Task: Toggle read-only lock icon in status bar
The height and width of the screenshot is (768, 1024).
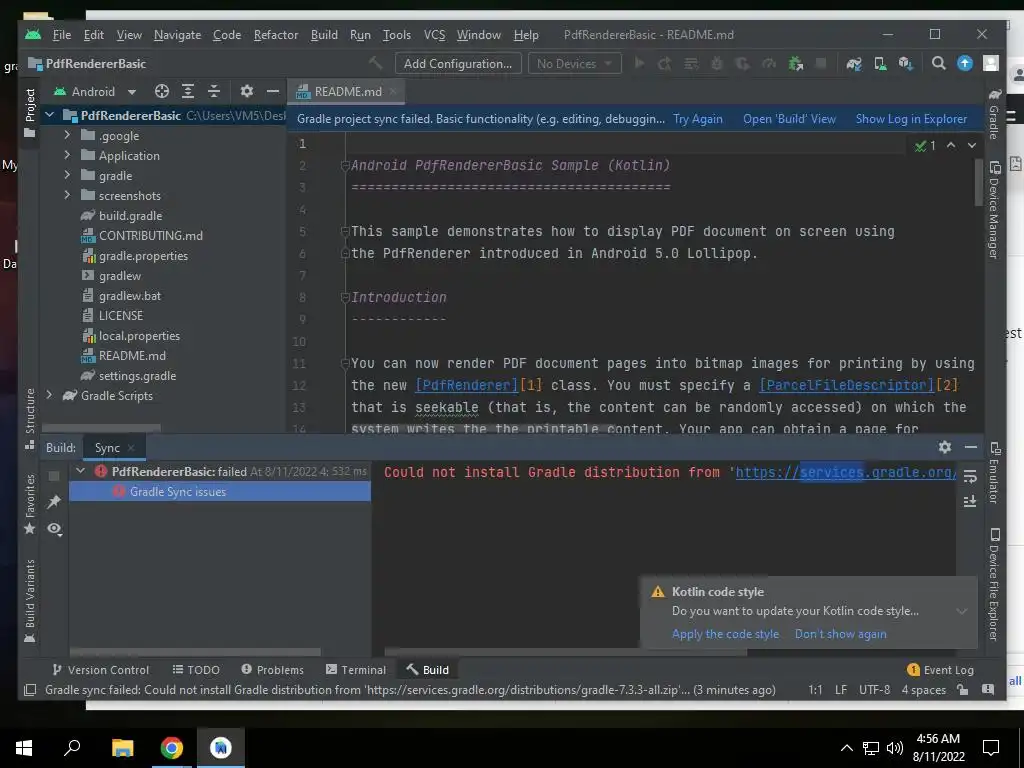Action: [x=962, y=690]
